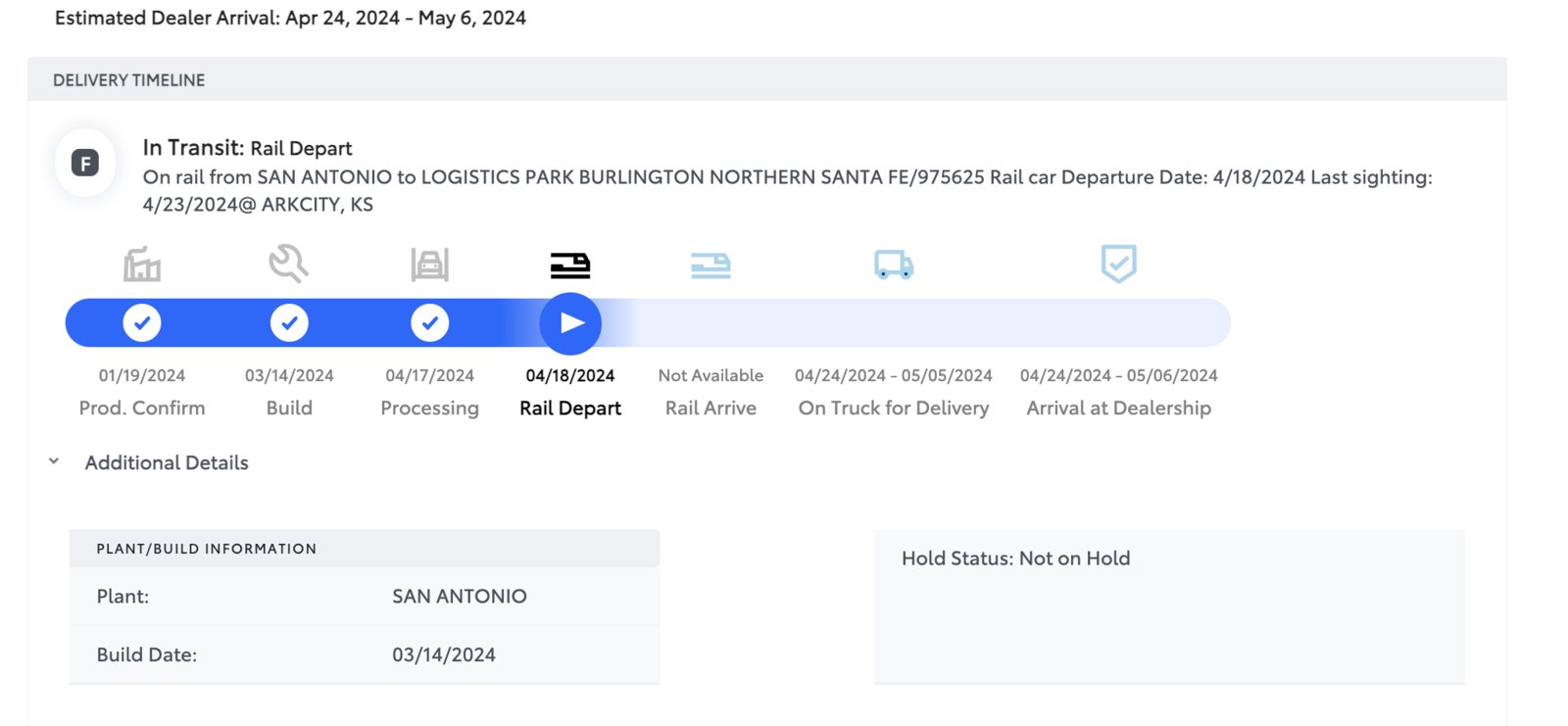
Task: Click the rail transit description text
Action: [788, 190]
